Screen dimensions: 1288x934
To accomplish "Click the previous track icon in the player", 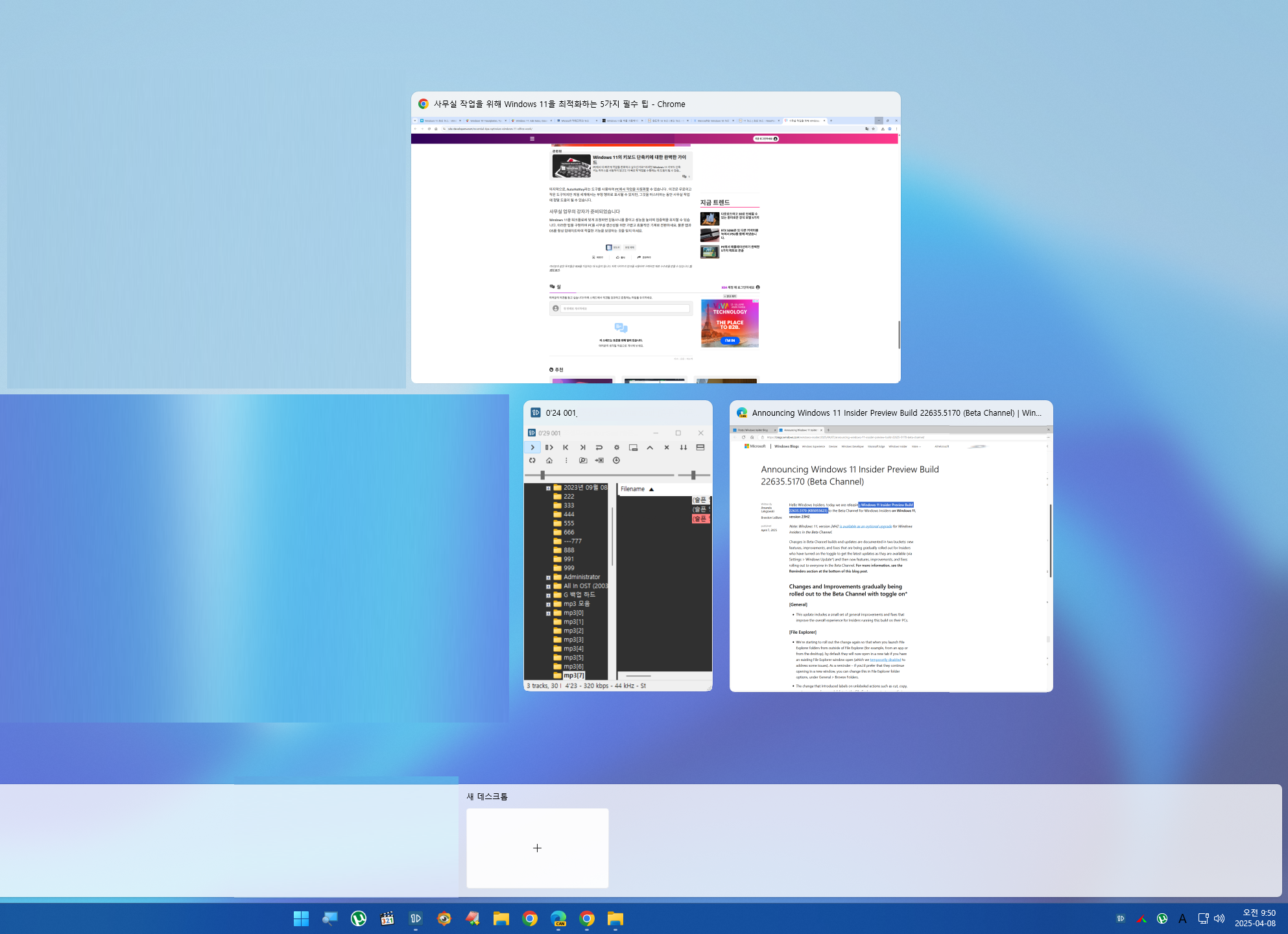I will (566, 448).
